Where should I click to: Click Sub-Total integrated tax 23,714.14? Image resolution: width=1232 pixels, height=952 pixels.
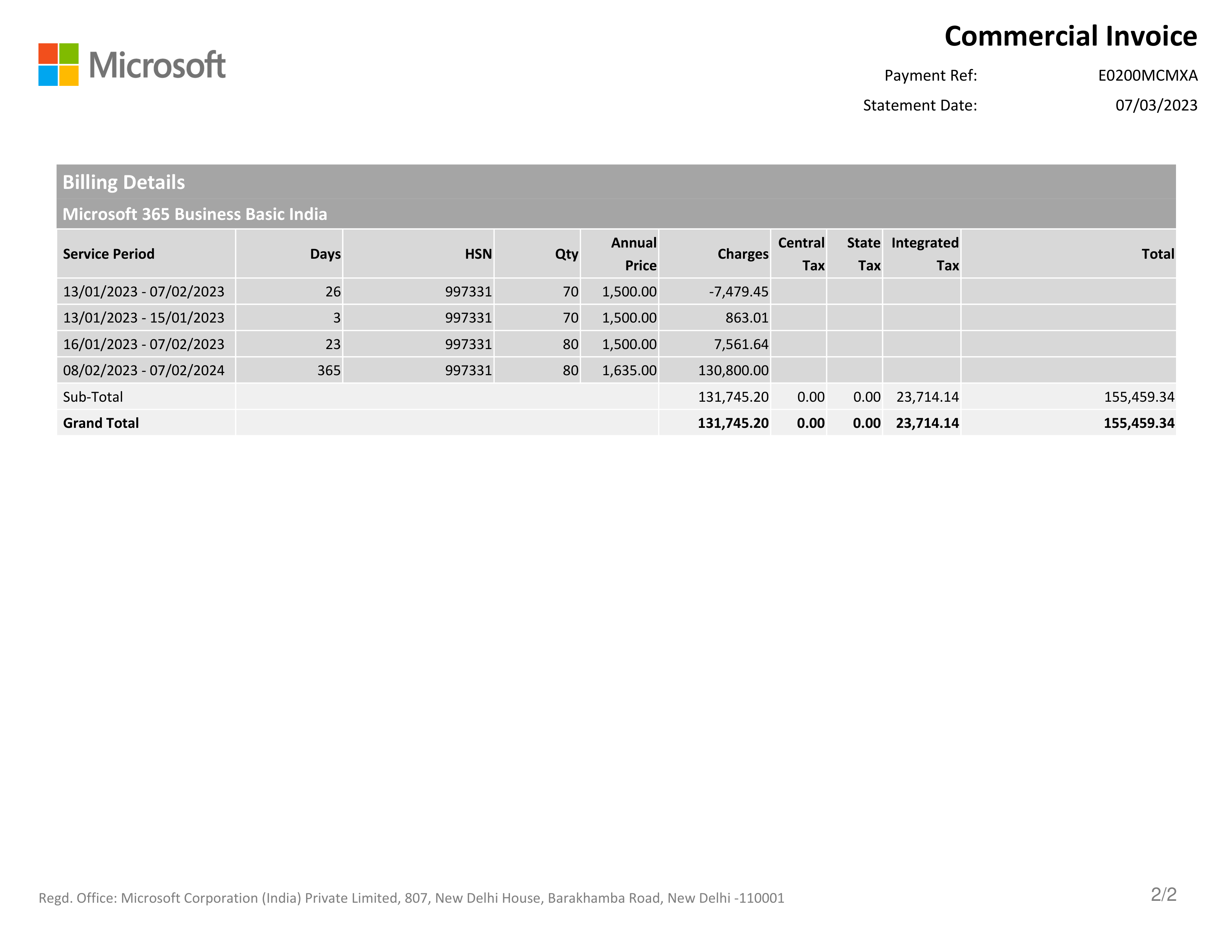pyautogui.click(x=927, y=396)
